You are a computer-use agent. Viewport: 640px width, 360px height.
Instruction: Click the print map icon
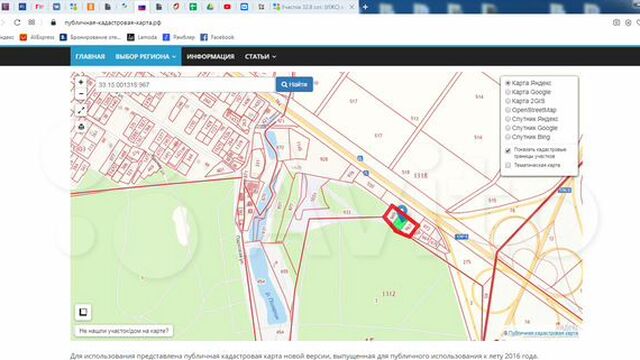pos(81,127)
